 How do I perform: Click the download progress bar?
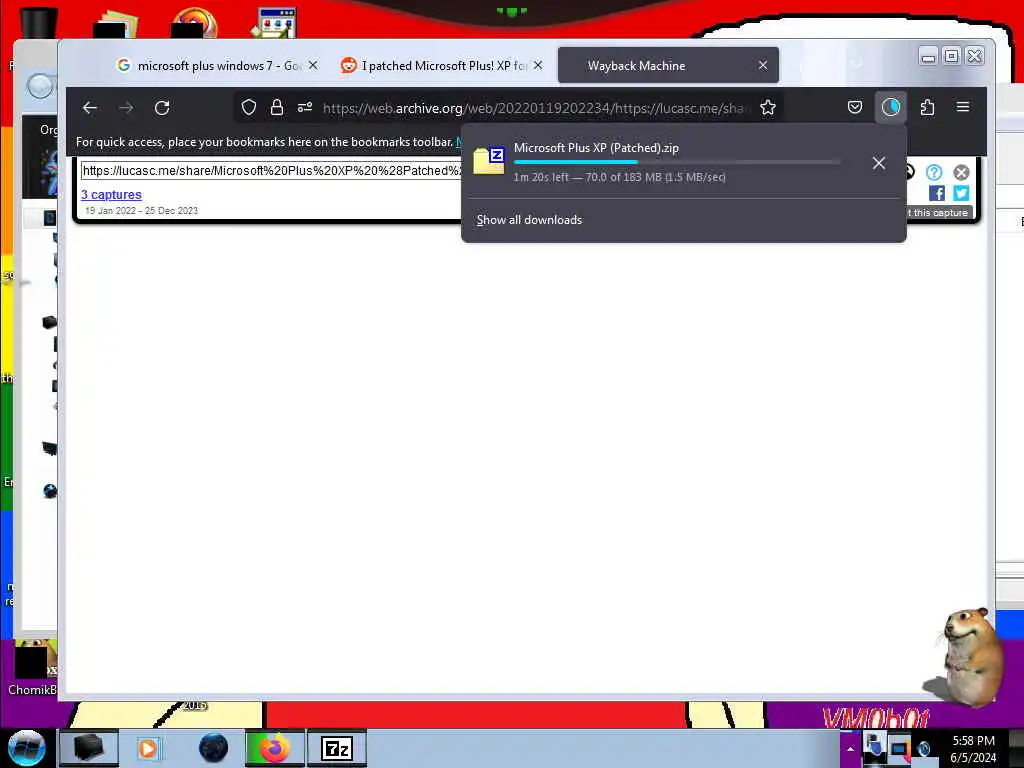click(677, 162)
